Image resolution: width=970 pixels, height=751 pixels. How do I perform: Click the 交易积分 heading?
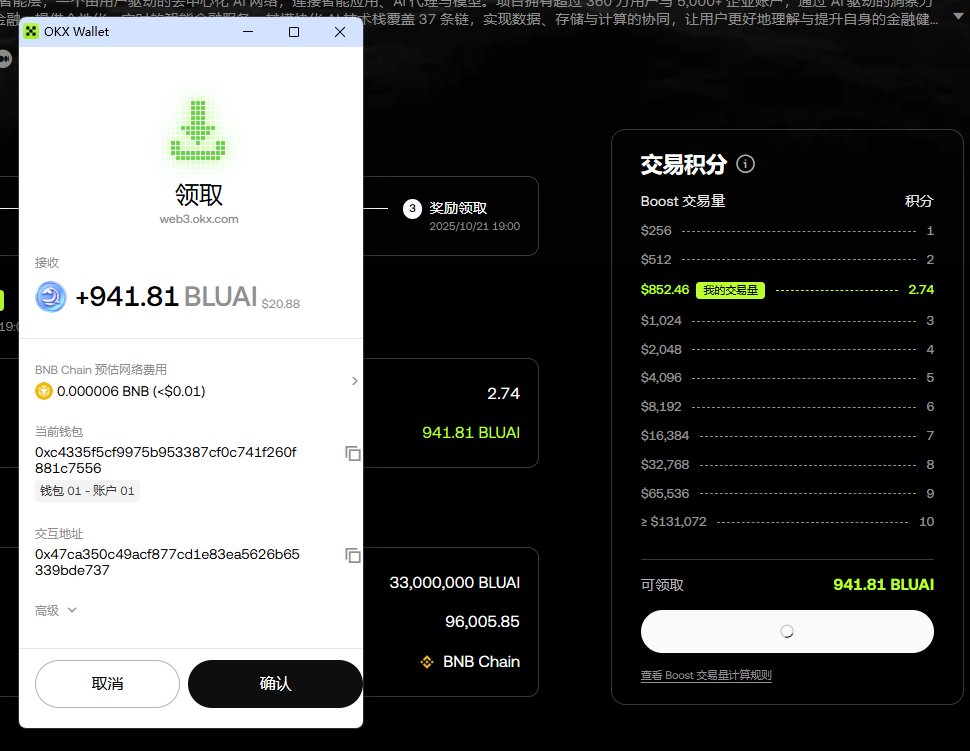(684, 165)
